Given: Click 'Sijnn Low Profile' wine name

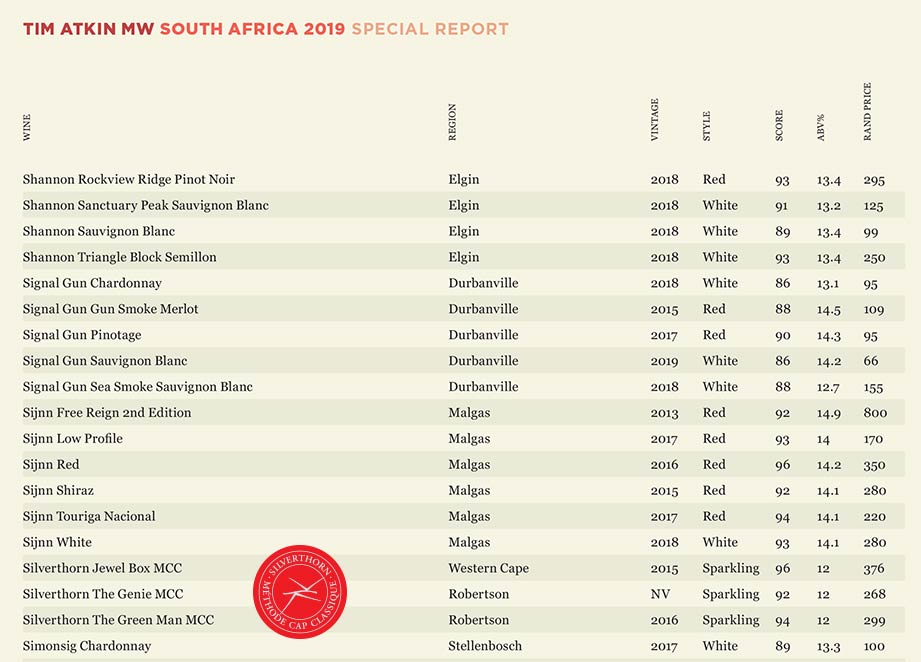Looking at the screenshot, I should (73, 439).
